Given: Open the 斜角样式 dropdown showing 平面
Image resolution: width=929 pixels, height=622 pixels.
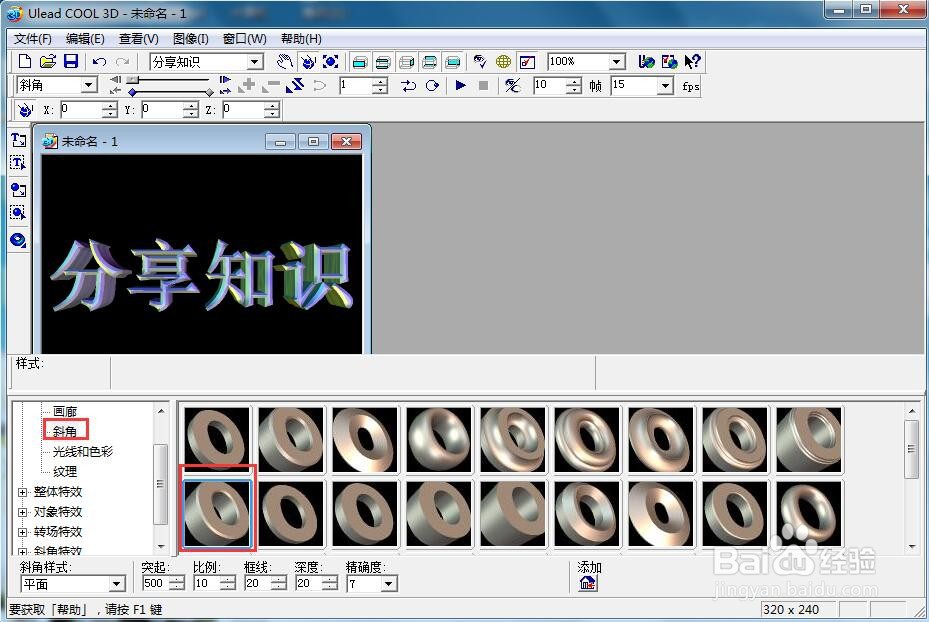Looking at the screenshot, I should point(117,584).
